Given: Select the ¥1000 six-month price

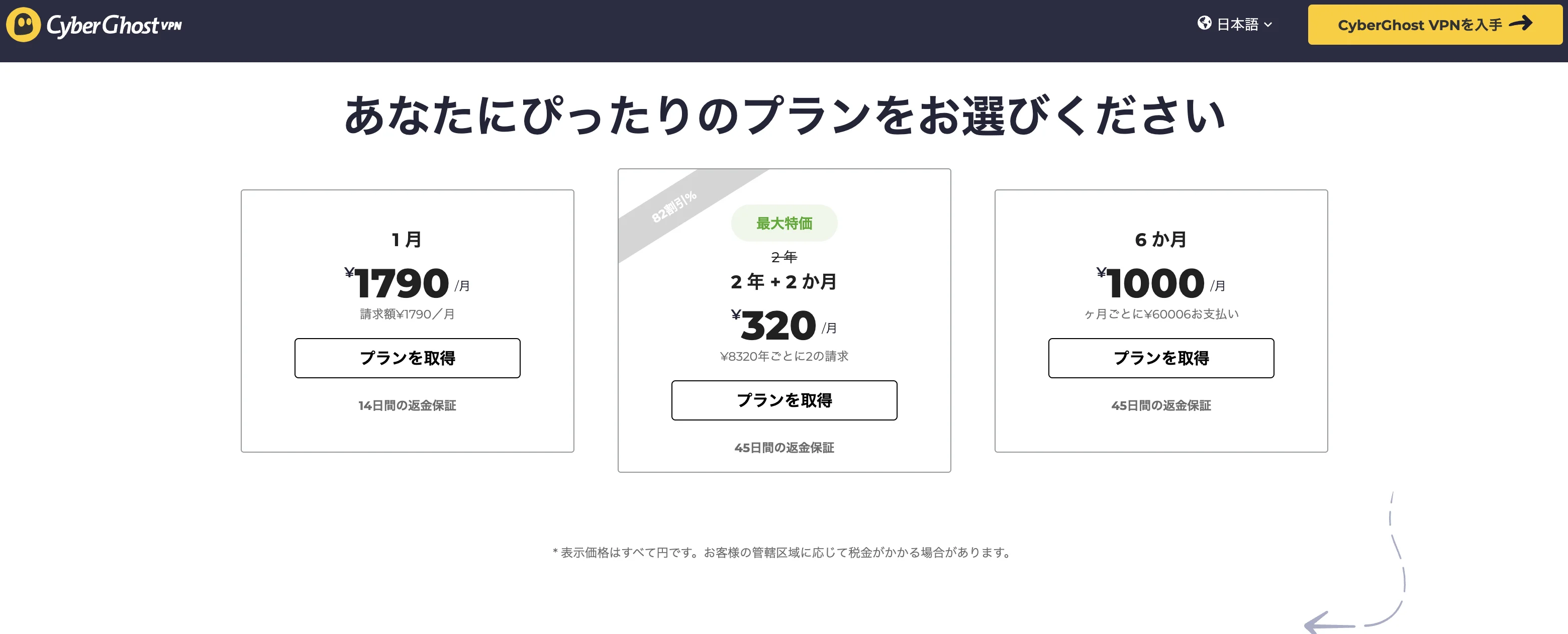Looking at the screenshot, I should tap(1155, 283).
